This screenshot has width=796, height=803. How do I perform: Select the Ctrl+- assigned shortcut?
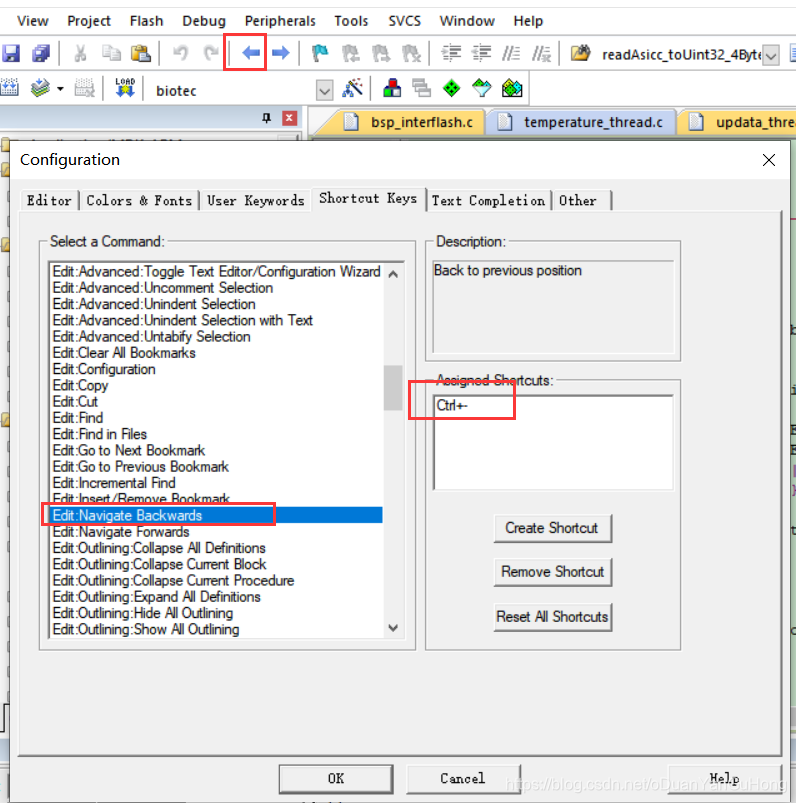(x=553, y=406)
